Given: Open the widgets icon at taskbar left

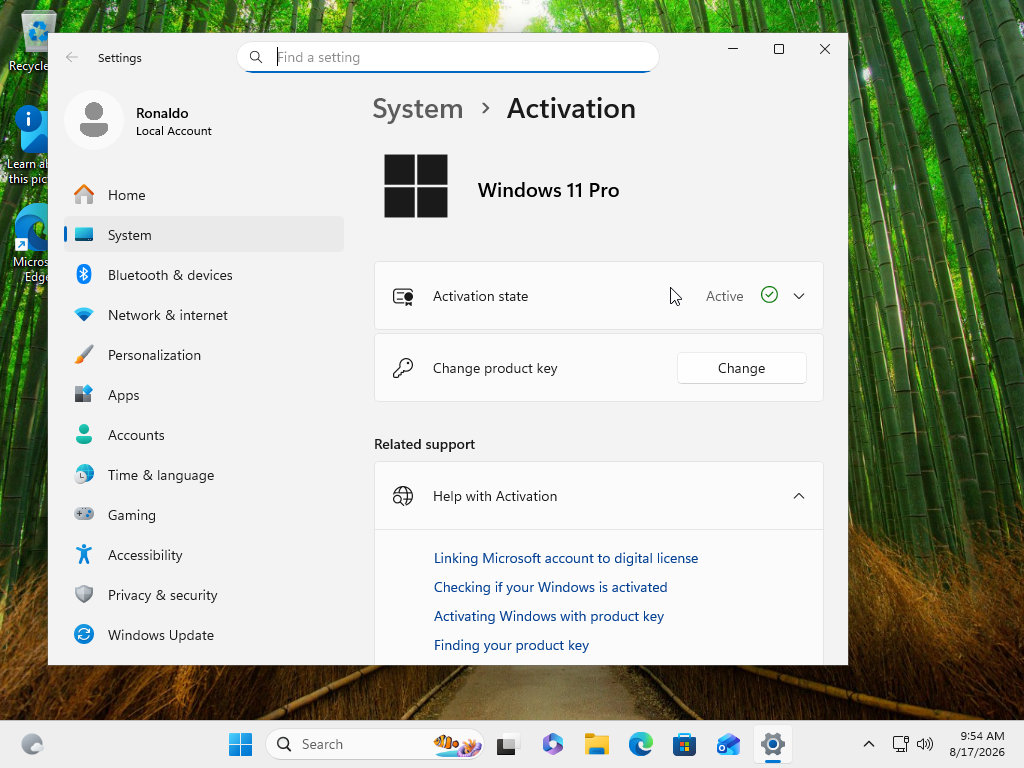Looking at the screenshot, I should point(32,744).
